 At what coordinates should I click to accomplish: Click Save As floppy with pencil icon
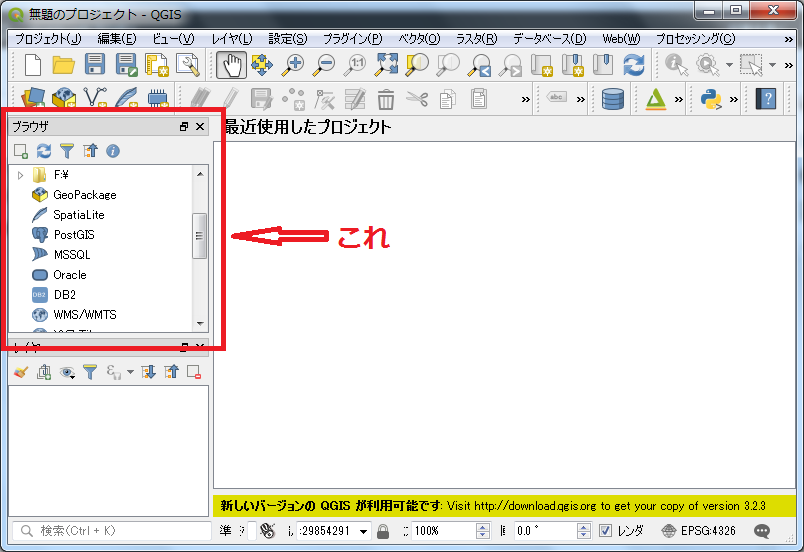coord(126,65)
